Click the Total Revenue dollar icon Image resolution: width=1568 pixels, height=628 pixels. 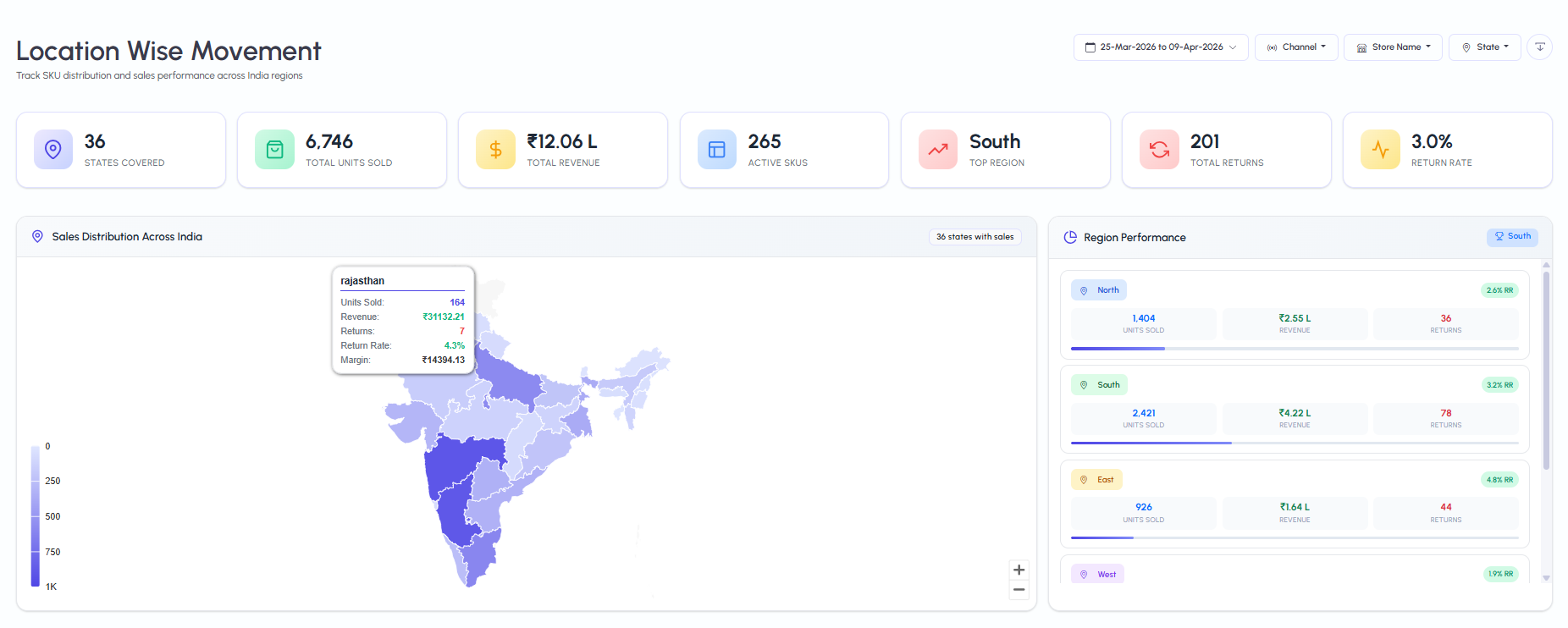click(495, 150)
